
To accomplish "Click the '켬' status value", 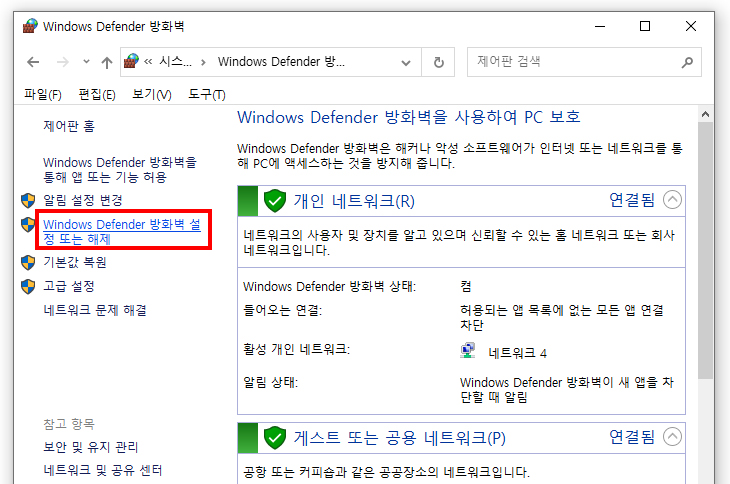I will 466,287.
